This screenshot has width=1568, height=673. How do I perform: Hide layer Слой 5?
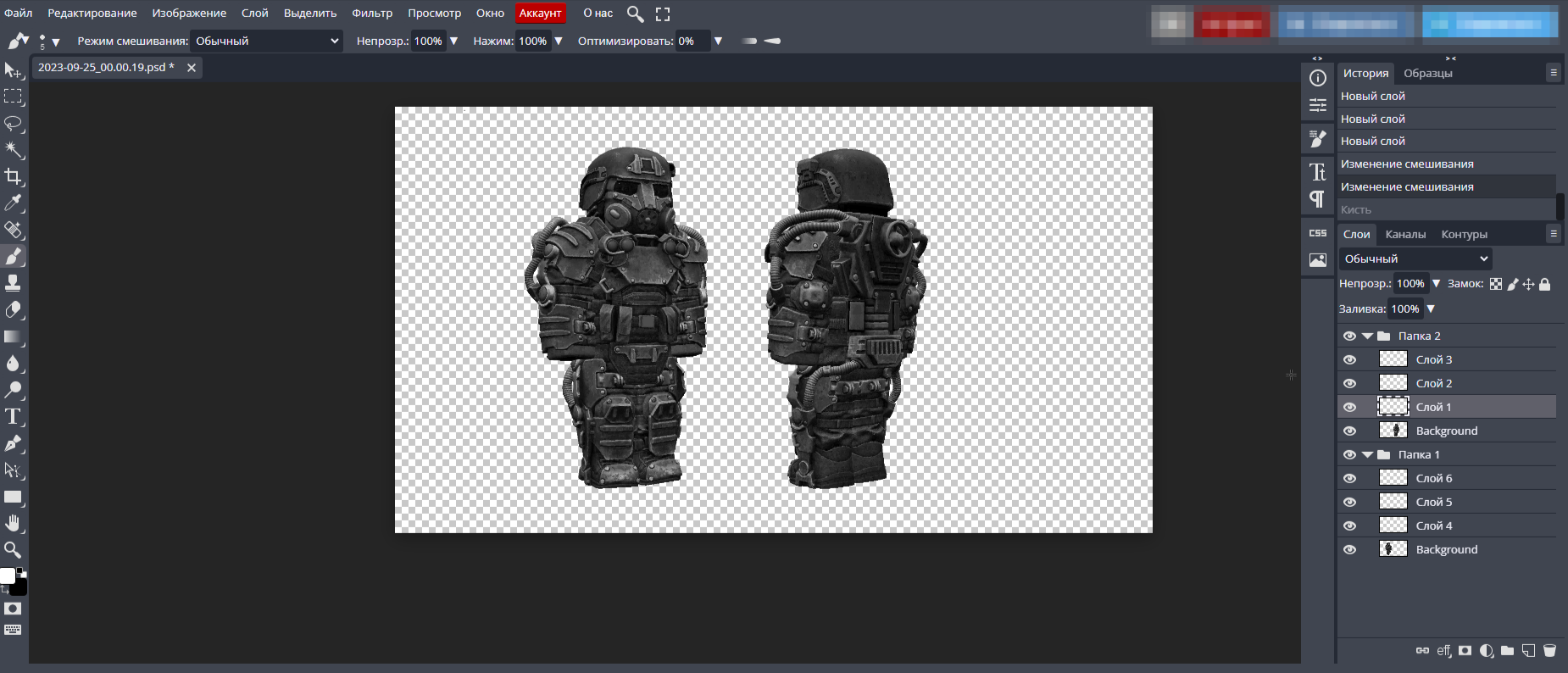pos(1349,502)
